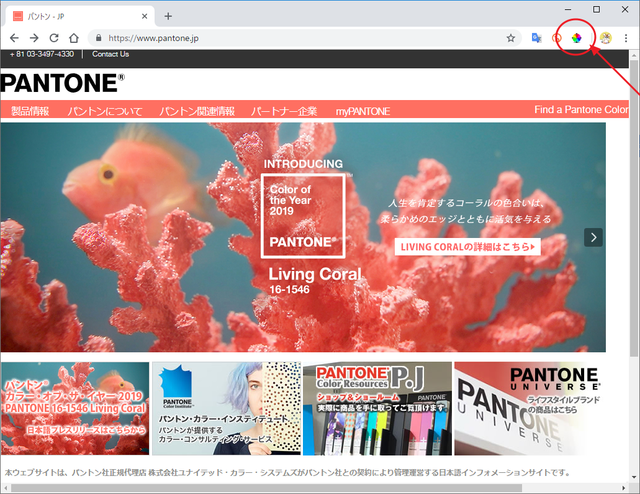Bookmark this page with the star icon
This screenshot has height=494, width=640.
pyautogui.click(x=511, y=38)
